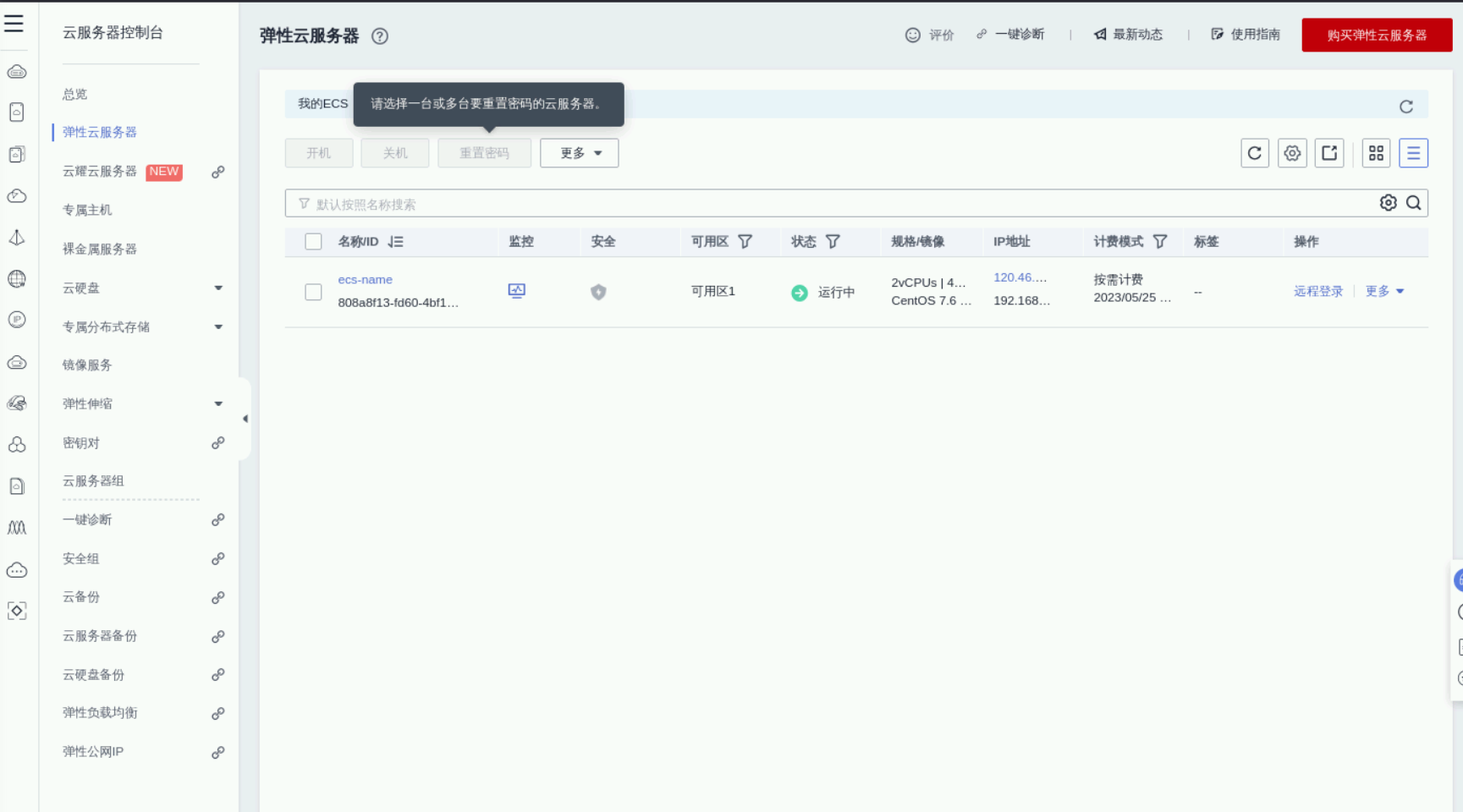This screenshot has height=812, width=1463.
Task: Open 镜像服务 in the sidebar
Action: tap(87, 365)
